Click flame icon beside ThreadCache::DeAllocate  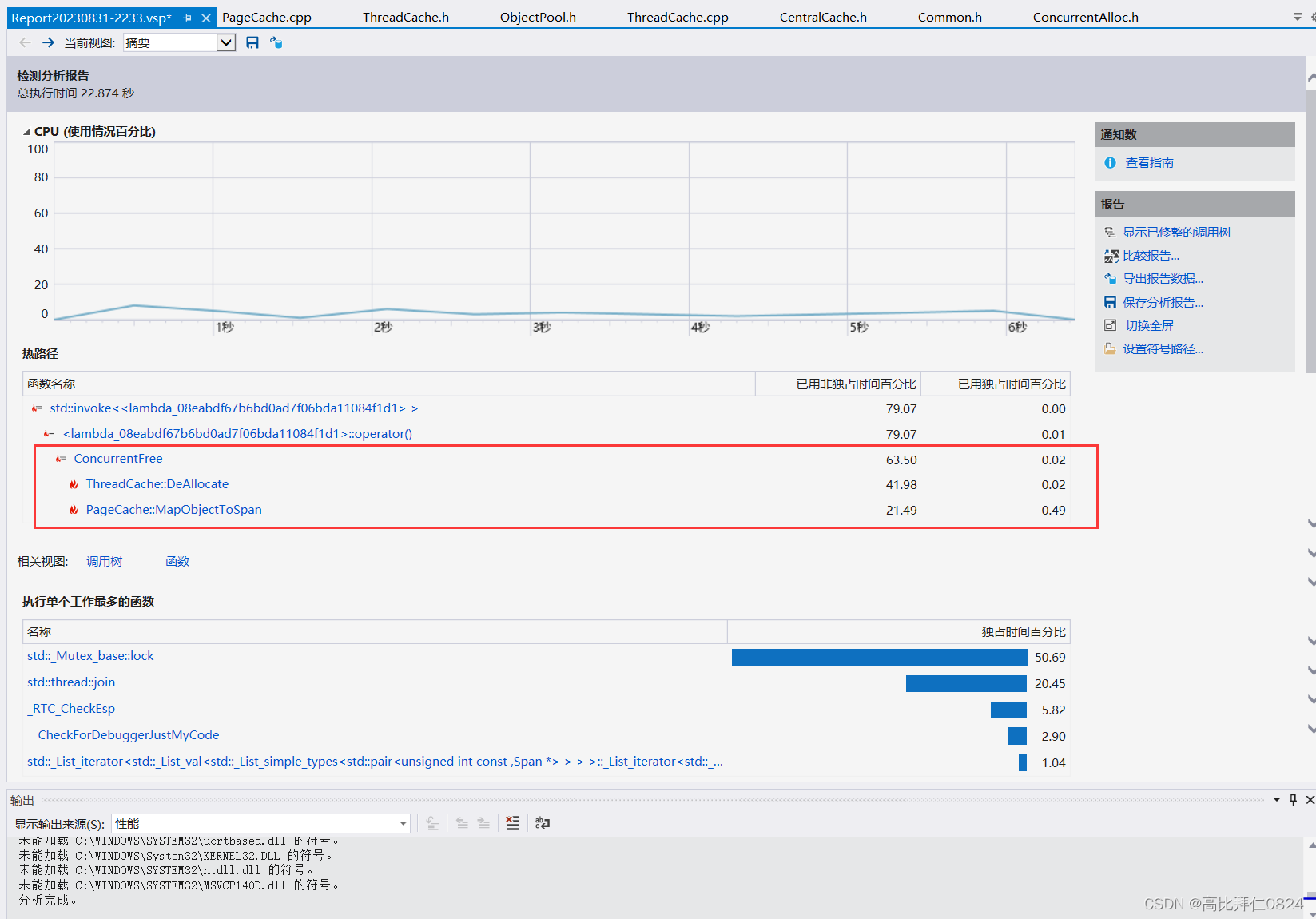(x=74, y=484)
